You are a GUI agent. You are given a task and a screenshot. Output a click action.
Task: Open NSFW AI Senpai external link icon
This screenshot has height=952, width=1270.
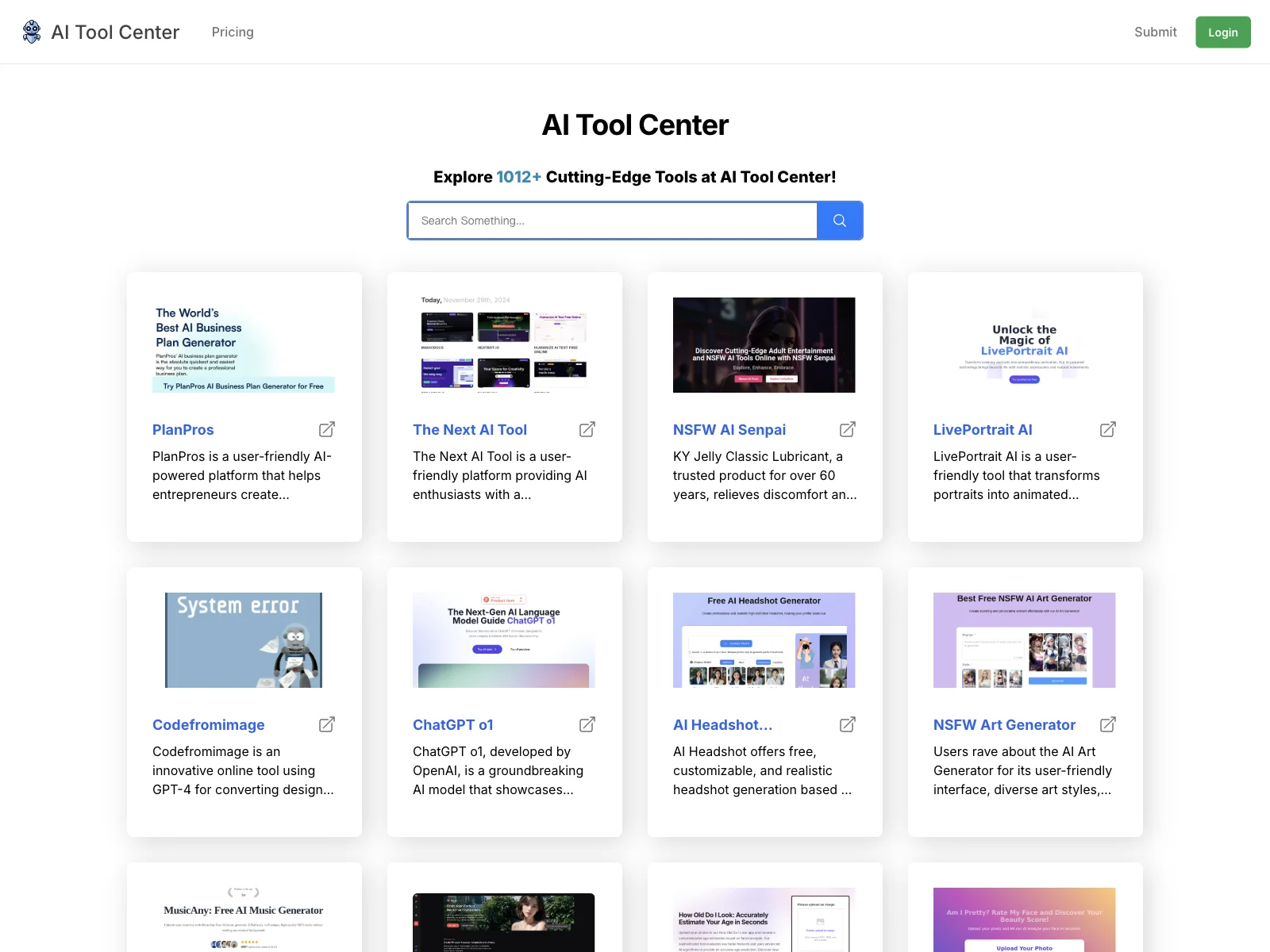coord(848,429)
